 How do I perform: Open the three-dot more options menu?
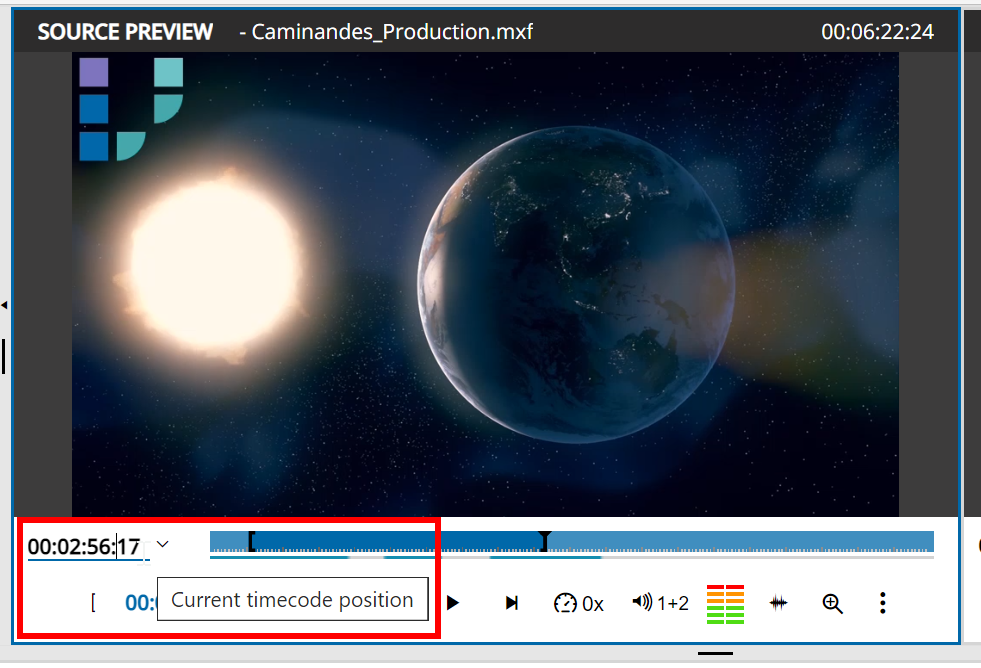(x=882, y=602)
